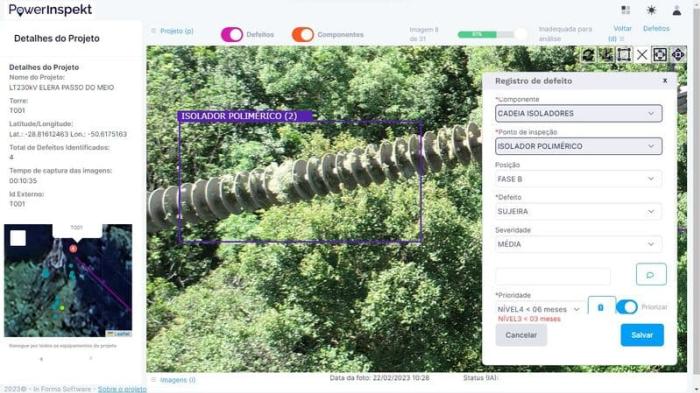Close the Registro de defeito dialog
Screen dimensions: 700x393
click(665, 80)
